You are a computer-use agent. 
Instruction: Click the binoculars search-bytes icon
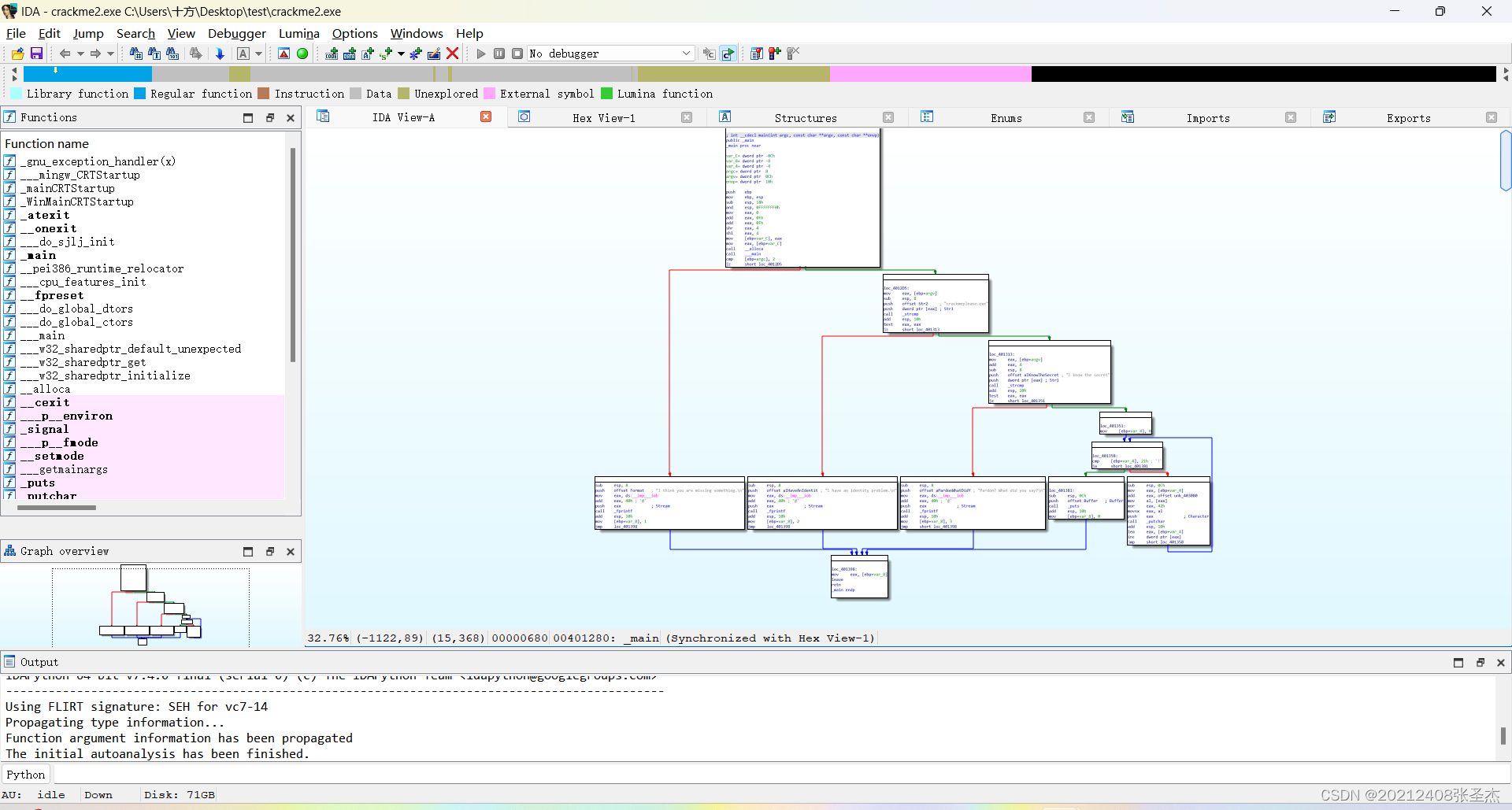172,54
